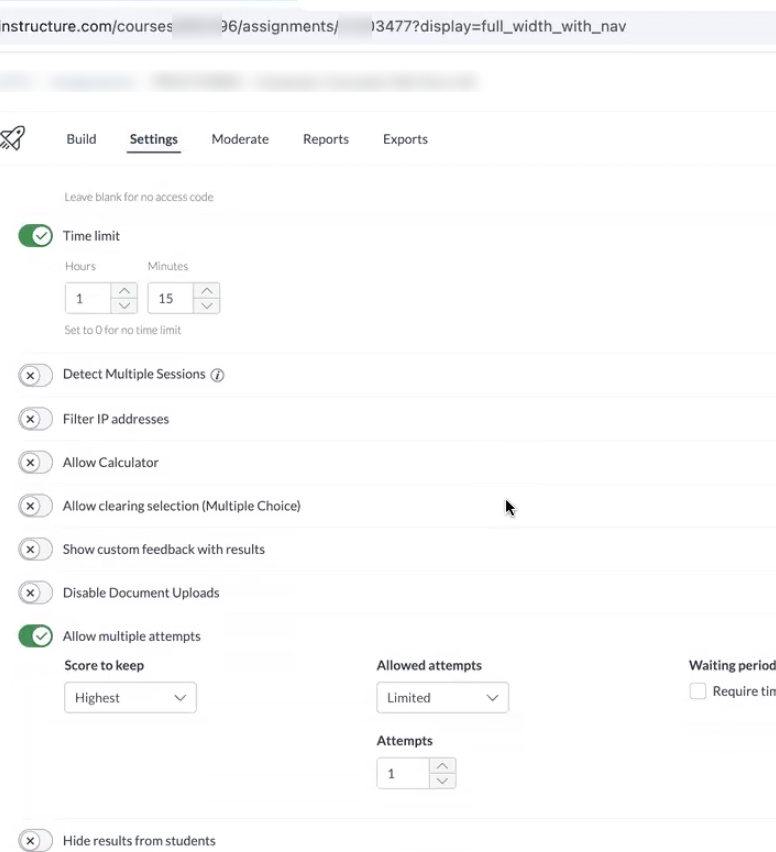The image size is (776, 852).
Task: Open the Exports tab
Action: pos(405,139)
